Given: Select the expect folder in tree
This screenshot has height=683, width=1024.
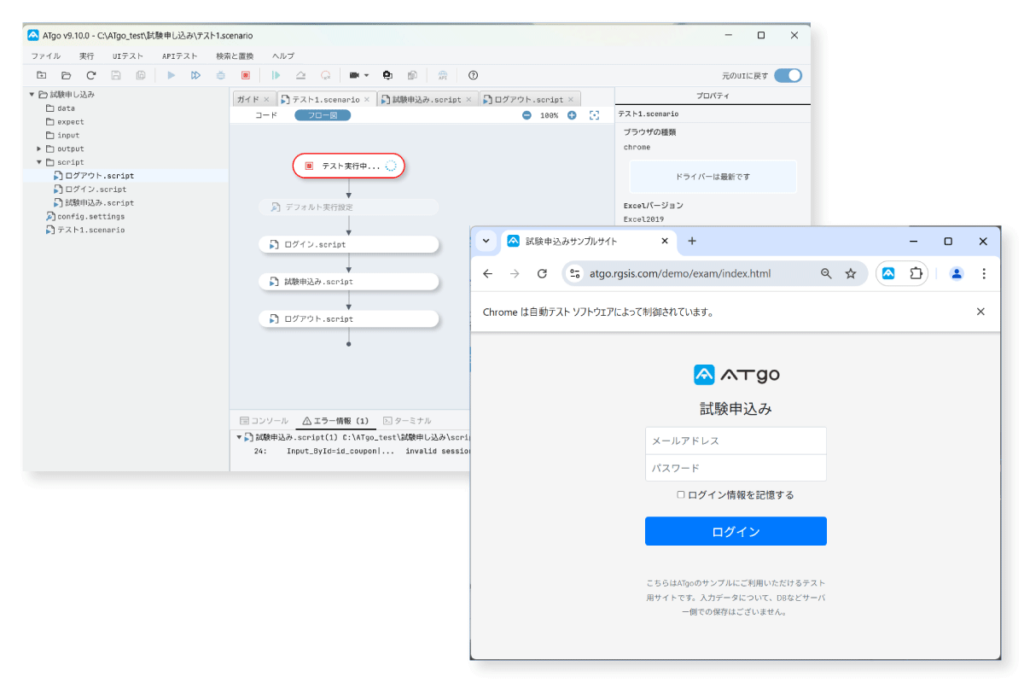Looking at the screenshot, I should (x=65, y=122).
